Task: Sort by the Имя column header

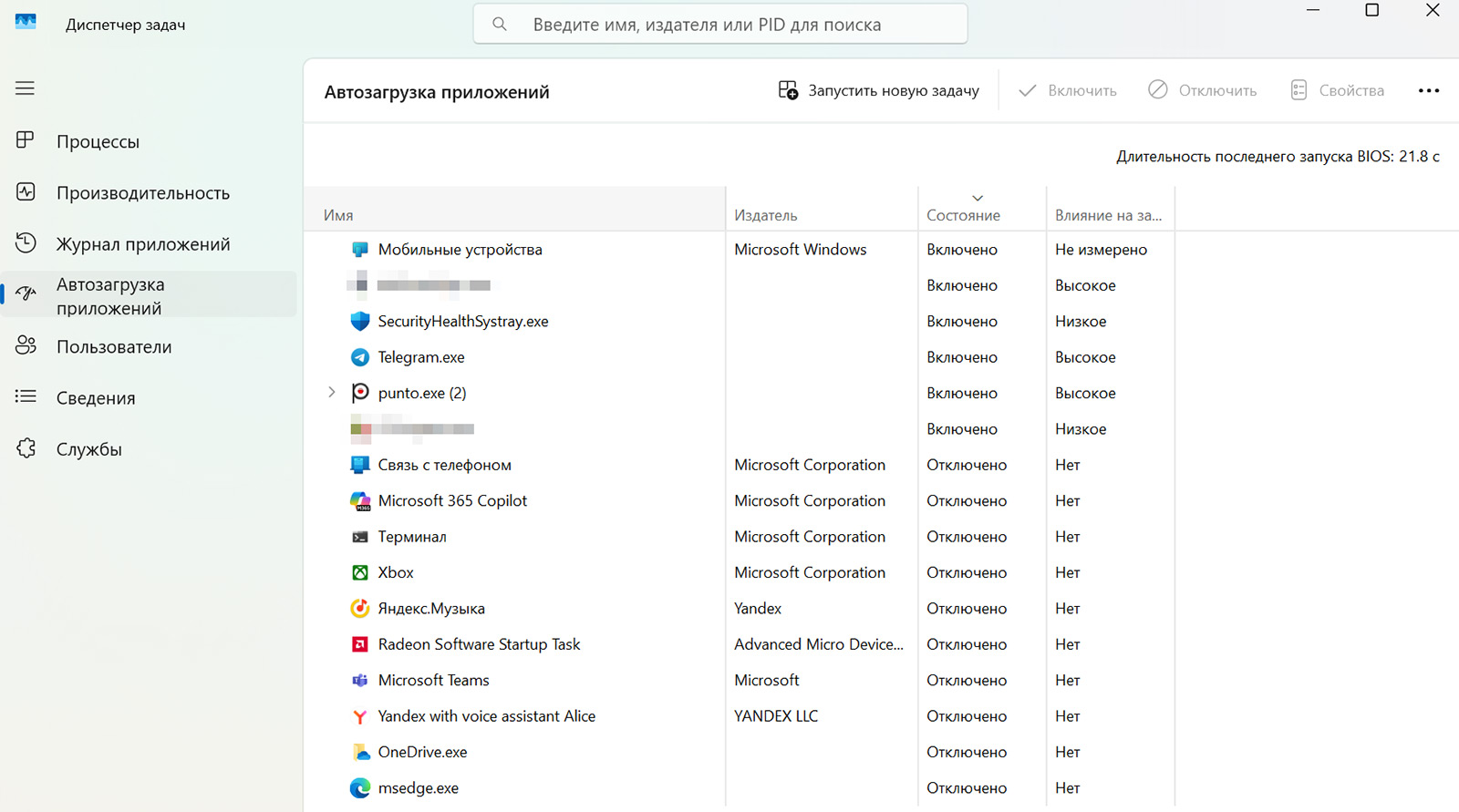Action: coord(514,209)
